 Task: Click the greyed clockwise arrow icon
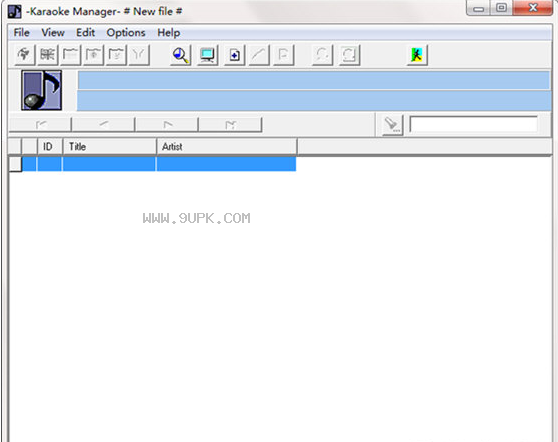[x=350, y=55]
